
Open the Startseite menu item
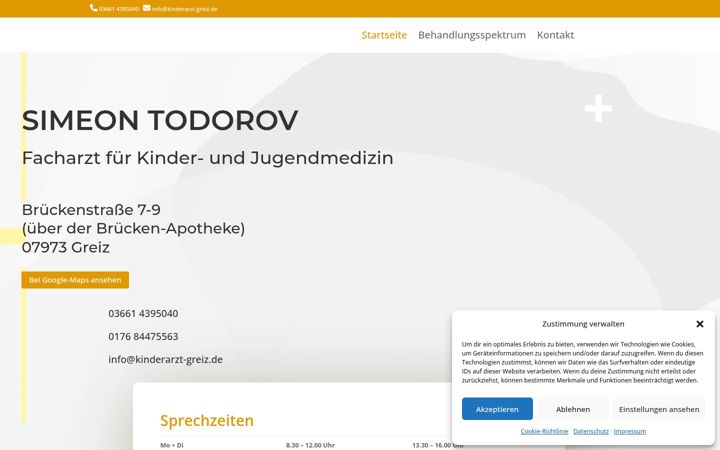pyautogui.click(x=384, y=35)
